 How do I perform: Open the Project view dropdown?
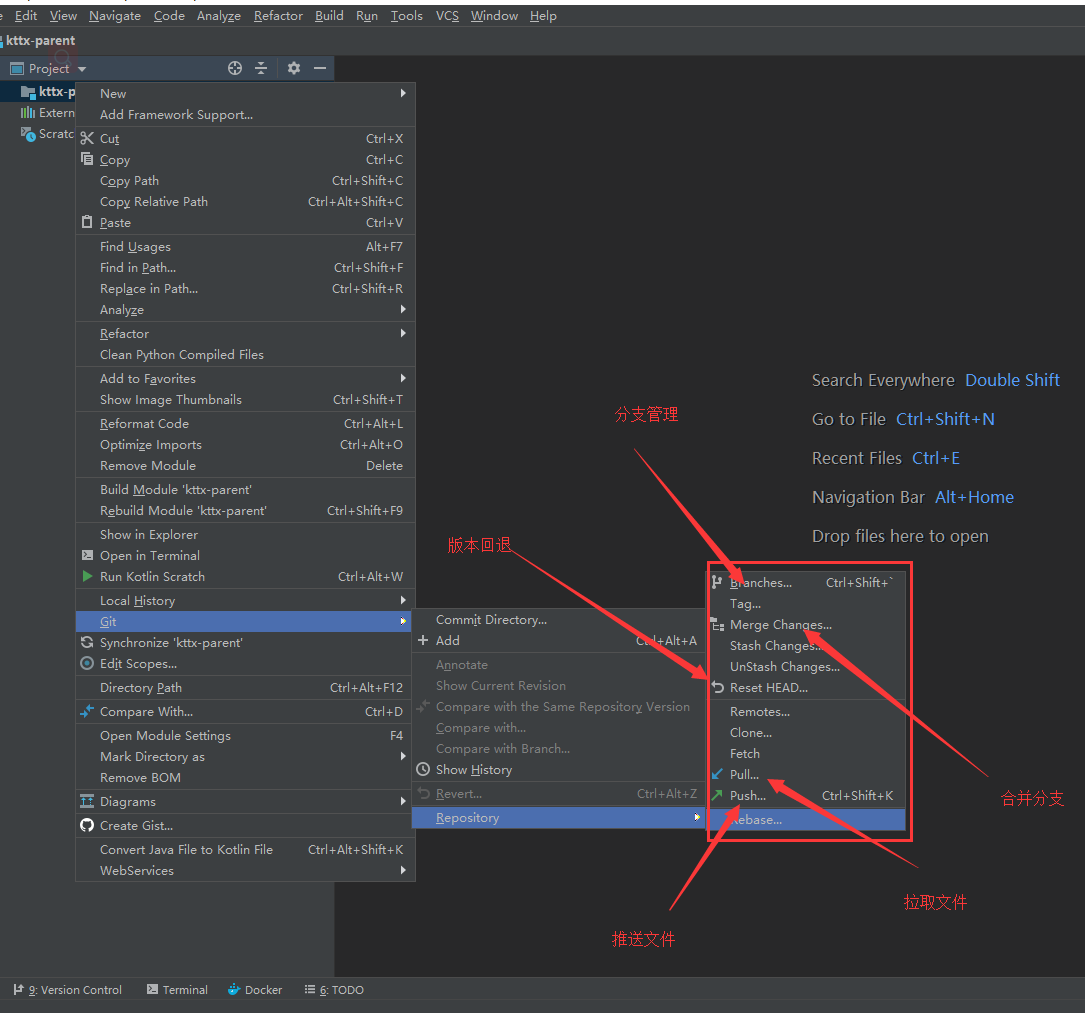coord(82,69)
